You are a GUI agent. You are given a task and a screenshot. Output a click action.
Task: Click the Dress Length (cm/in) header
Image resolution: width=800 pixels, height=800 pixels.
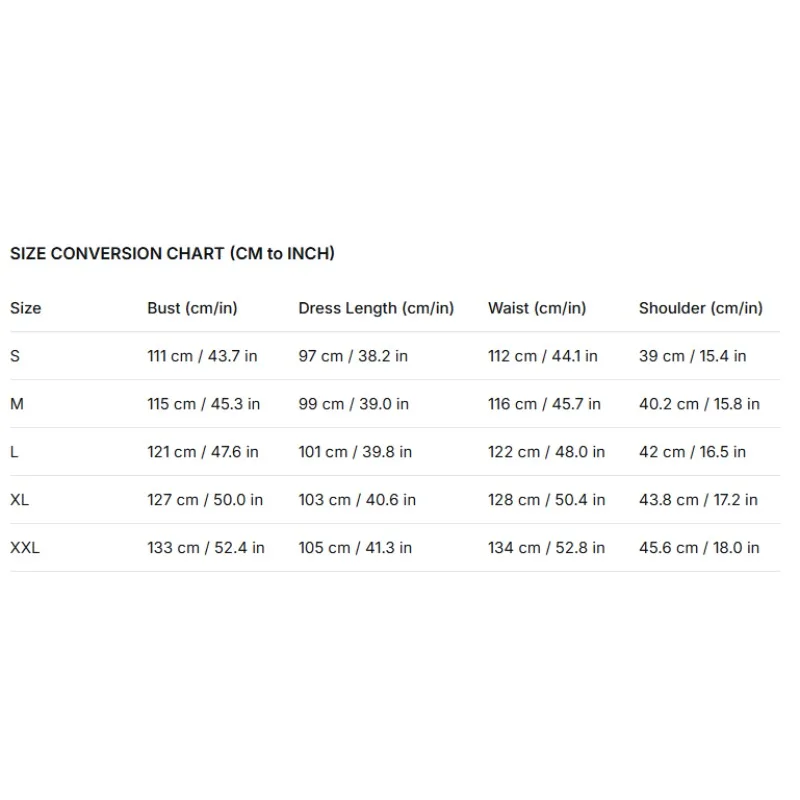[x=376, y=308]
